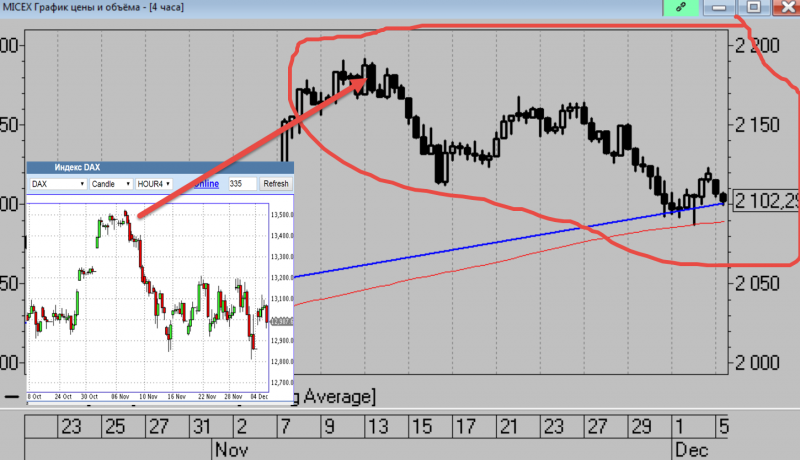The width and height of the screenshot is (800, 460).
Task: Open the DAX symbol dropdown
Action: coord(57,184)
